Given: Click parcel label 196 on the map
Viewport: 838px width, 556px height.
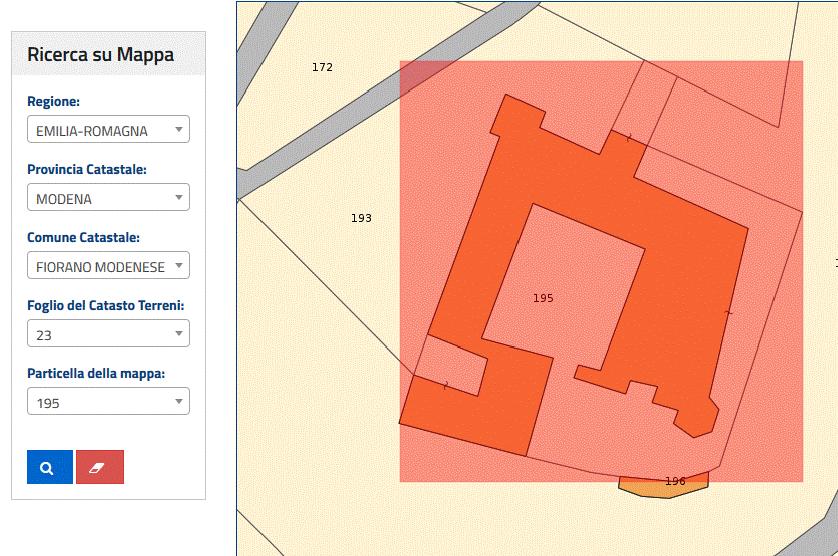Looking at the screenshot, I should (x=675, y=481).
